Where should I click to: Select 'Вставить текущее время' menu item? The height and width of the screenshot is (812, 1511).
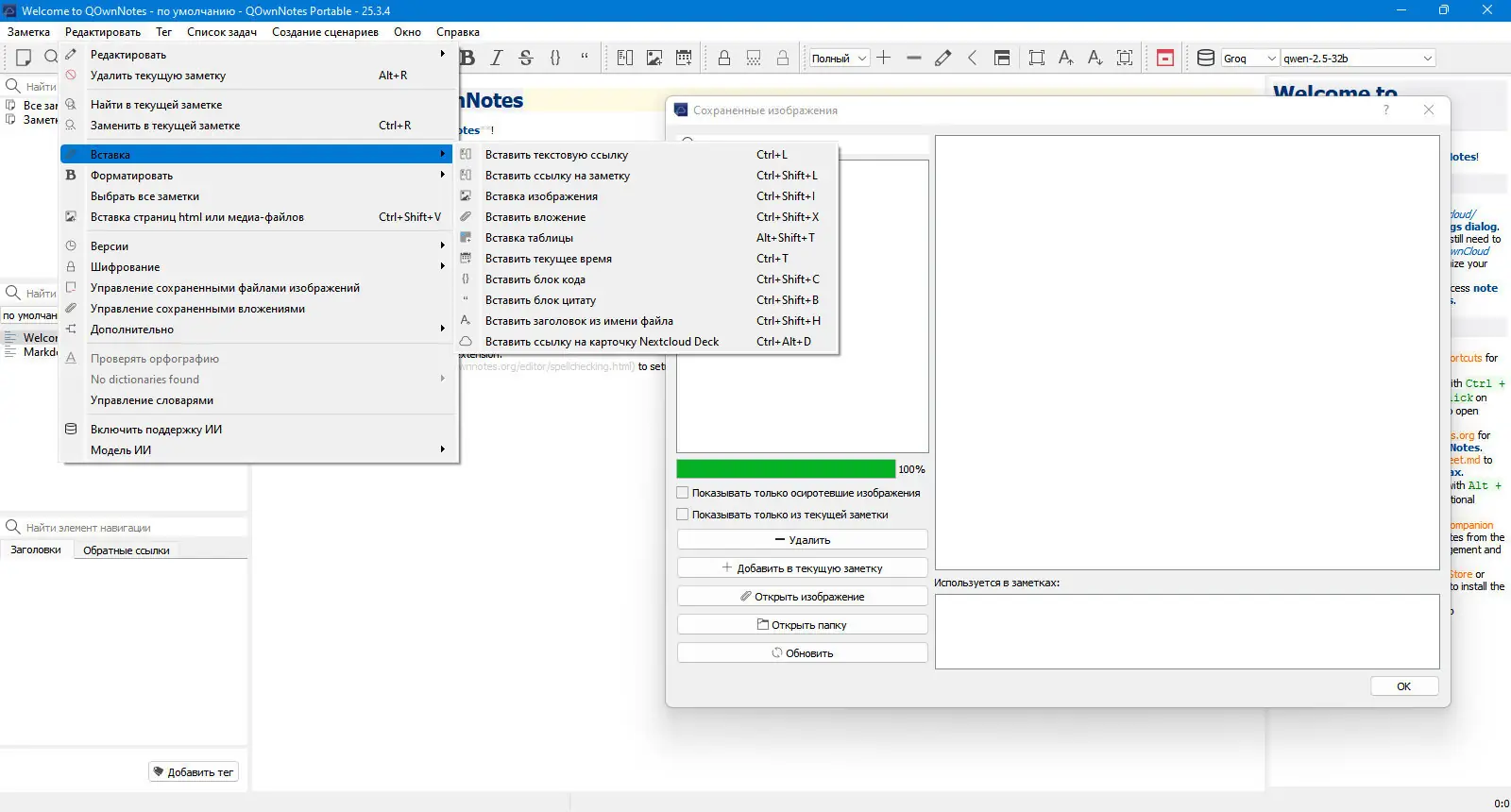pyautogui.click(x=647, y=259)
